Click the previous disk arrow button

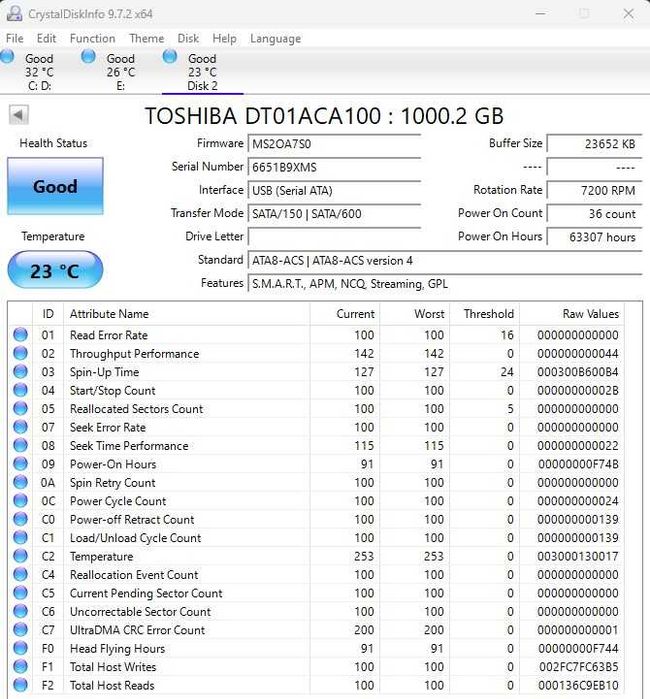(18, 115)
